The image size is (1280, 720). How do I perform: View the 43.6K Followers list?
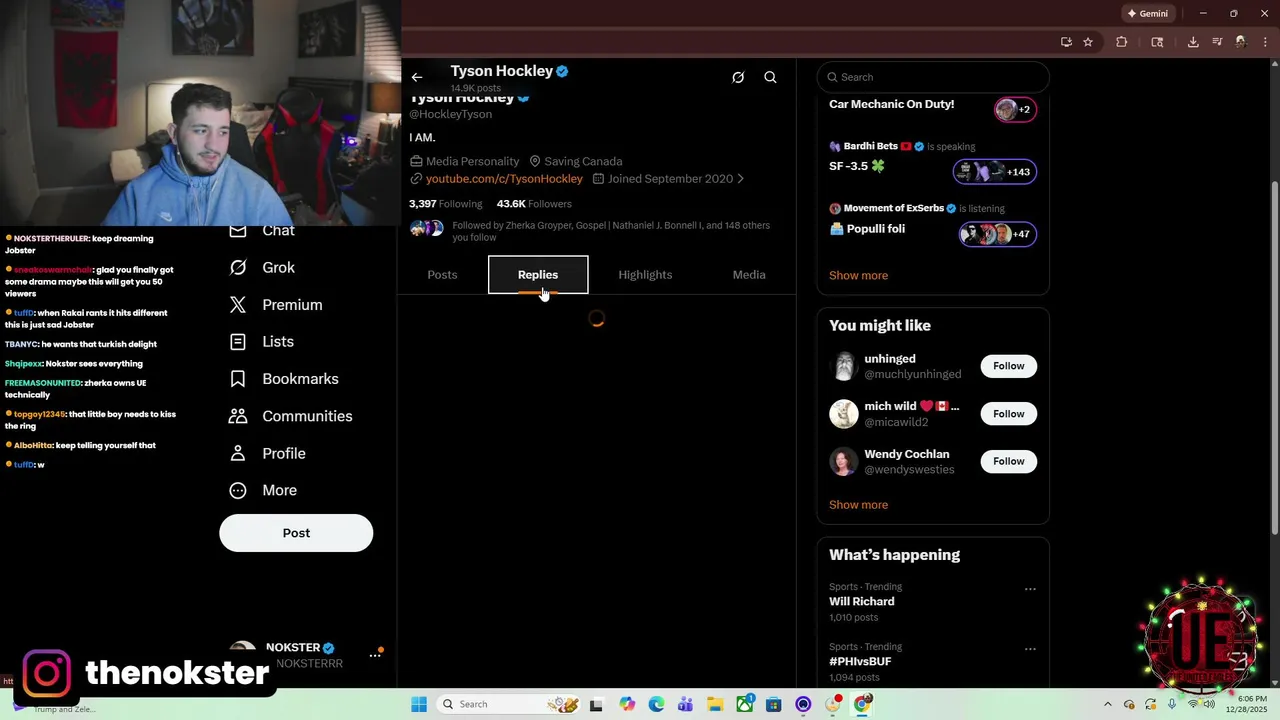click(534, 204)
